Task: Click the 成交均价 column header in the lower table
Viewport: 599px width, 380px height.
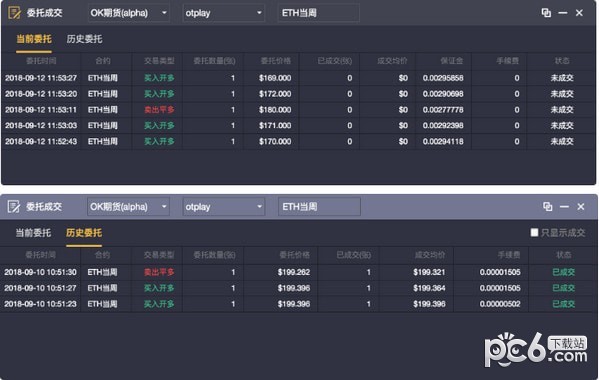Action: click(x=430, y=255)
